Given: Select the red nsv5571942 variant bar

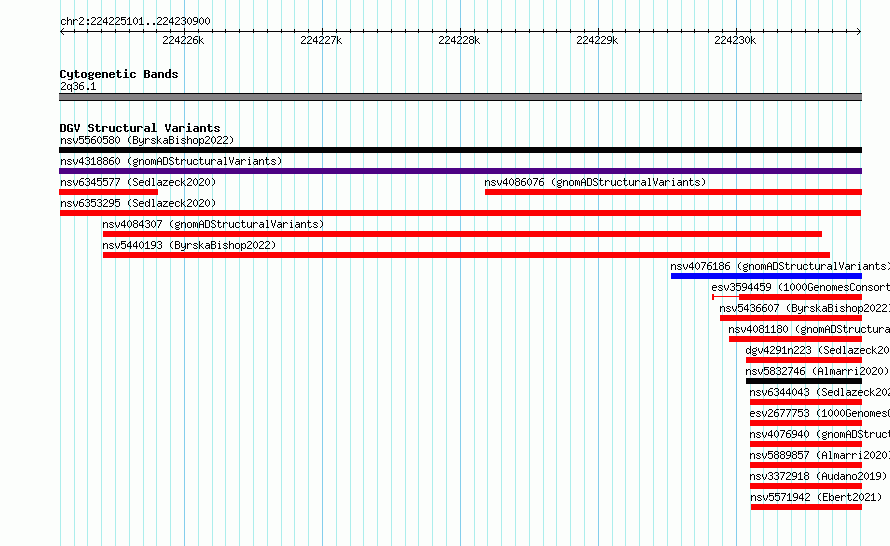Looking at the screenshot, I should (806, 507).
